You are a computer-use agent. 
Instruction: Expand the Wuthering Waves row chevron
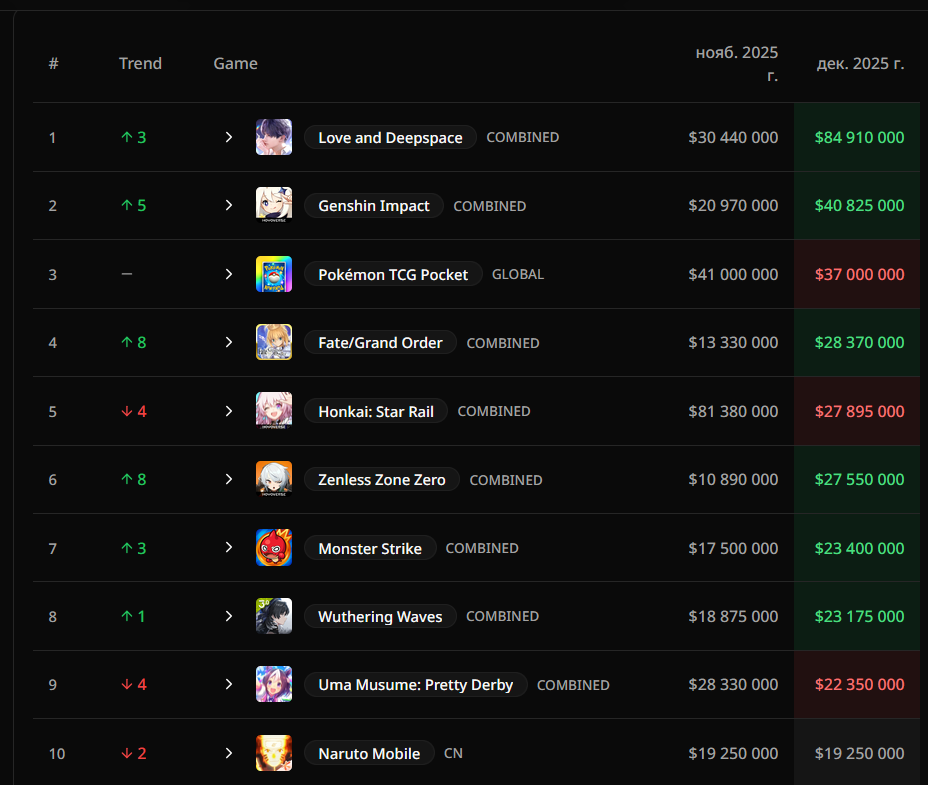(229, 616)
